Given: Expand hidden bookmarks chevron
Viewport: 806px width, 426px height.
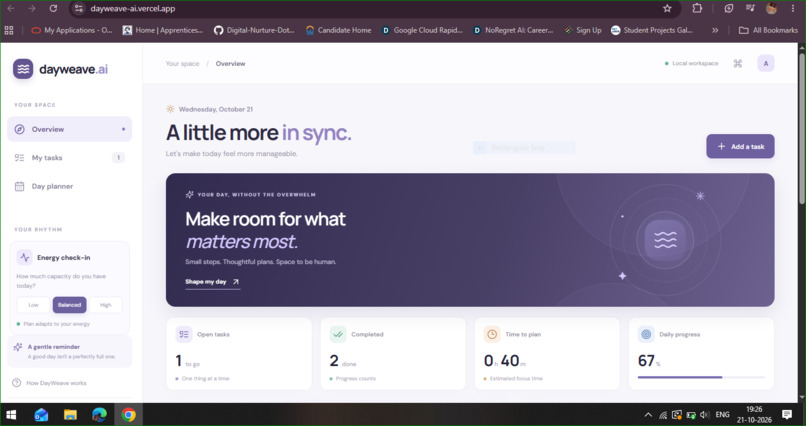Looking at the screenshot, I should 715,30.
